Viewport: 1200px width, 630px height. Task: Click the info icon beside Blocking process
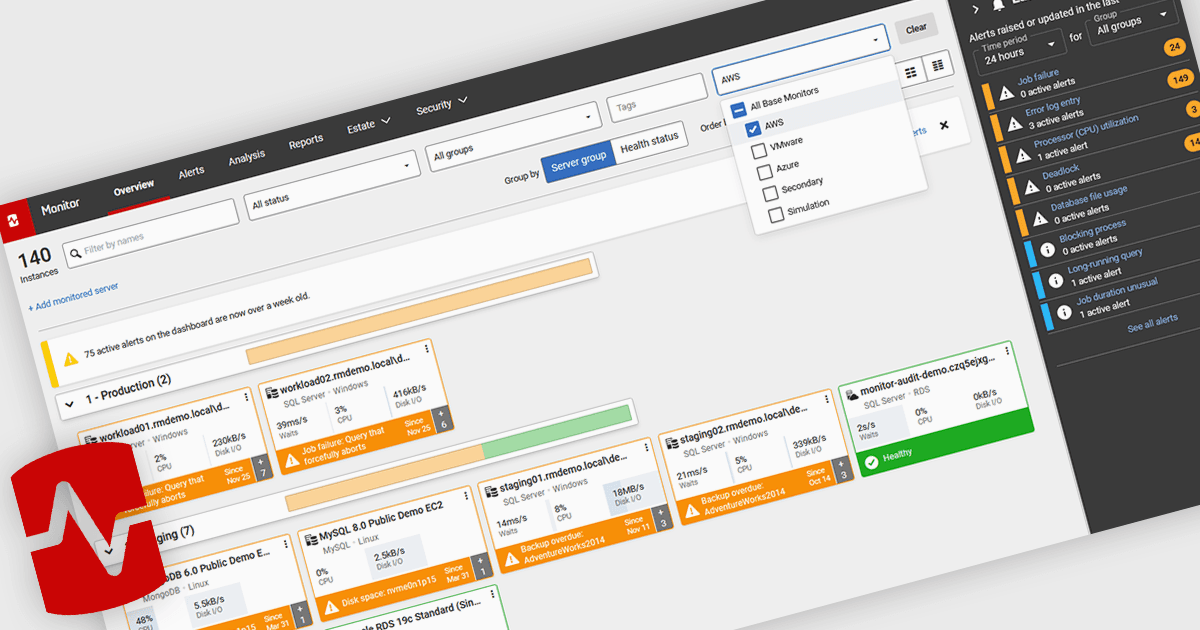[x=1049, y=249]
